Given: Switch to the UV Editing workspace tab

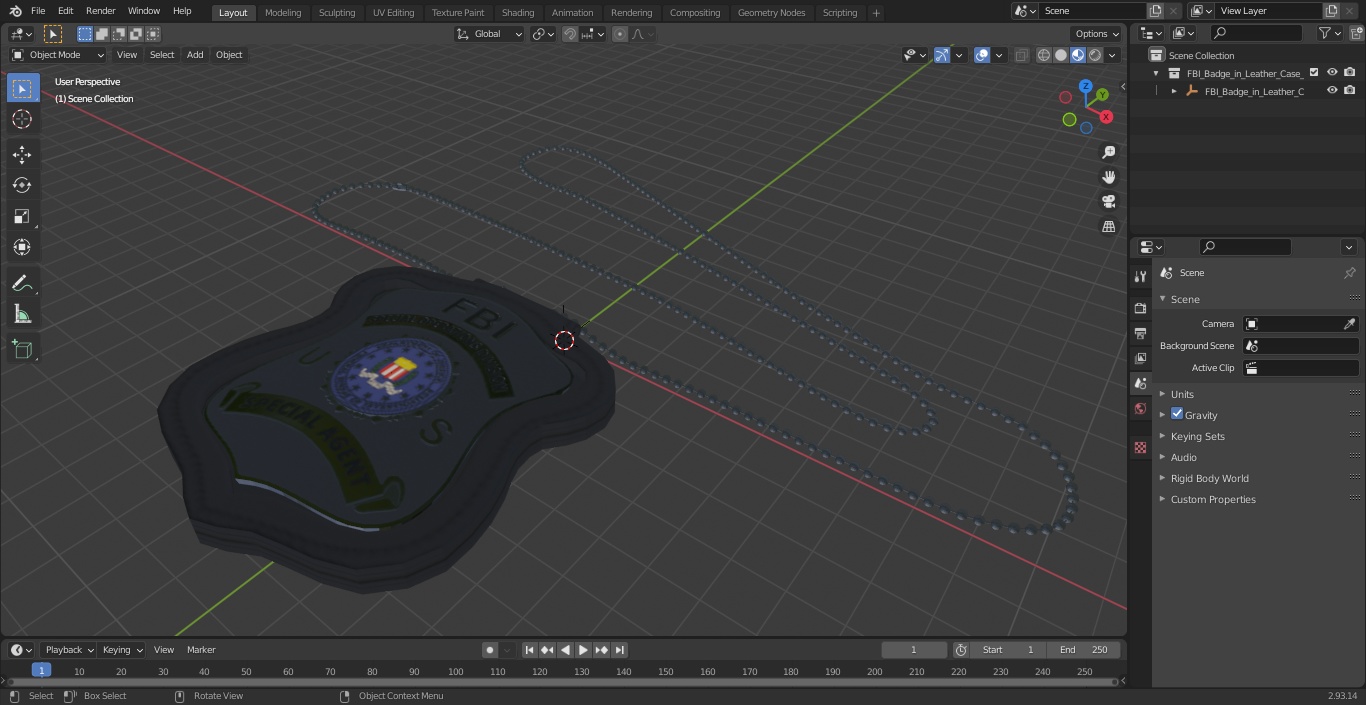Looking at the screenshot, I should pyautogui.click(x=393, y=12).
